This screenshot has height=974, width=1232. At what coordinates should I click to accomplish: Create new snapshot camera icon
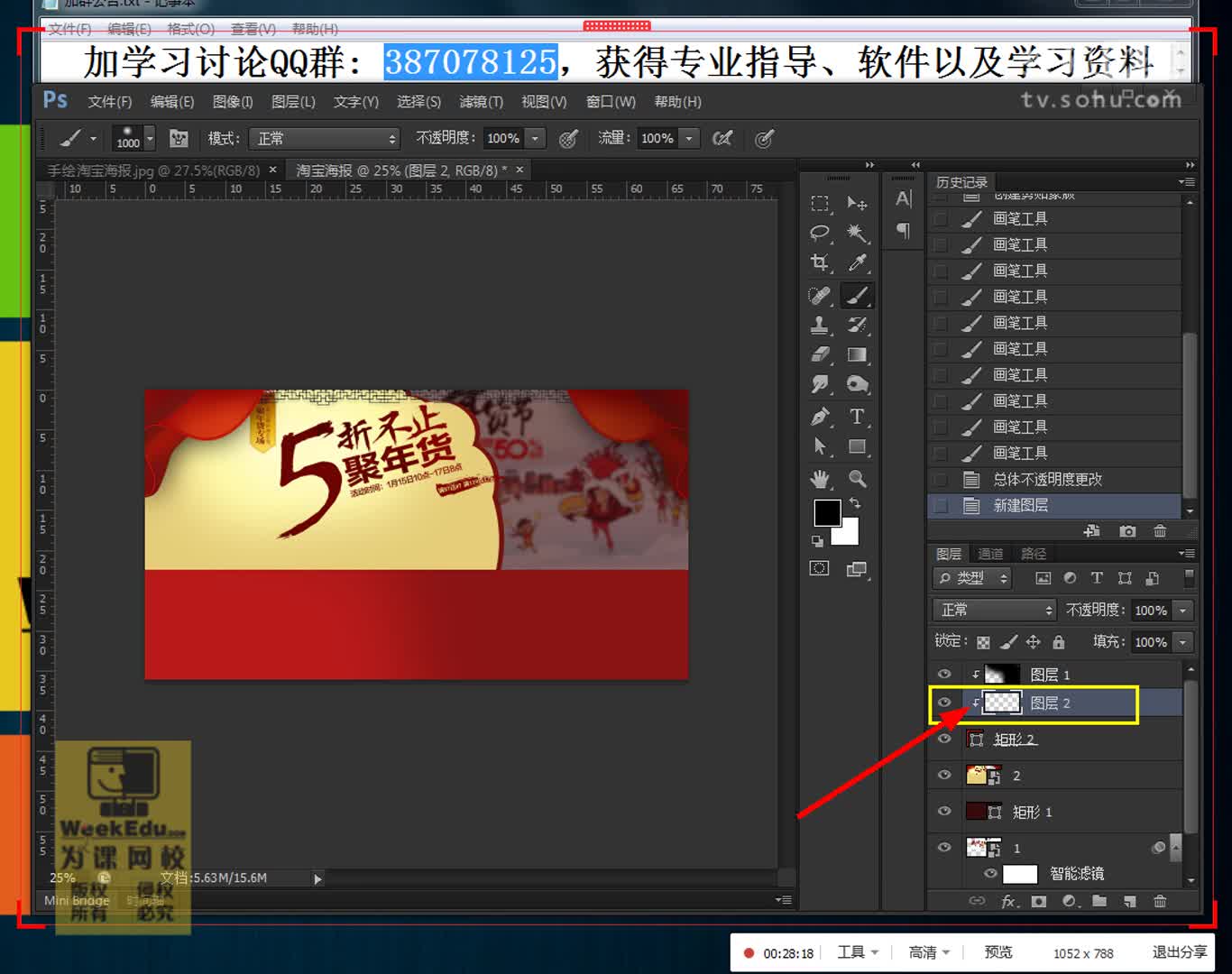(x=1127, y=531)
